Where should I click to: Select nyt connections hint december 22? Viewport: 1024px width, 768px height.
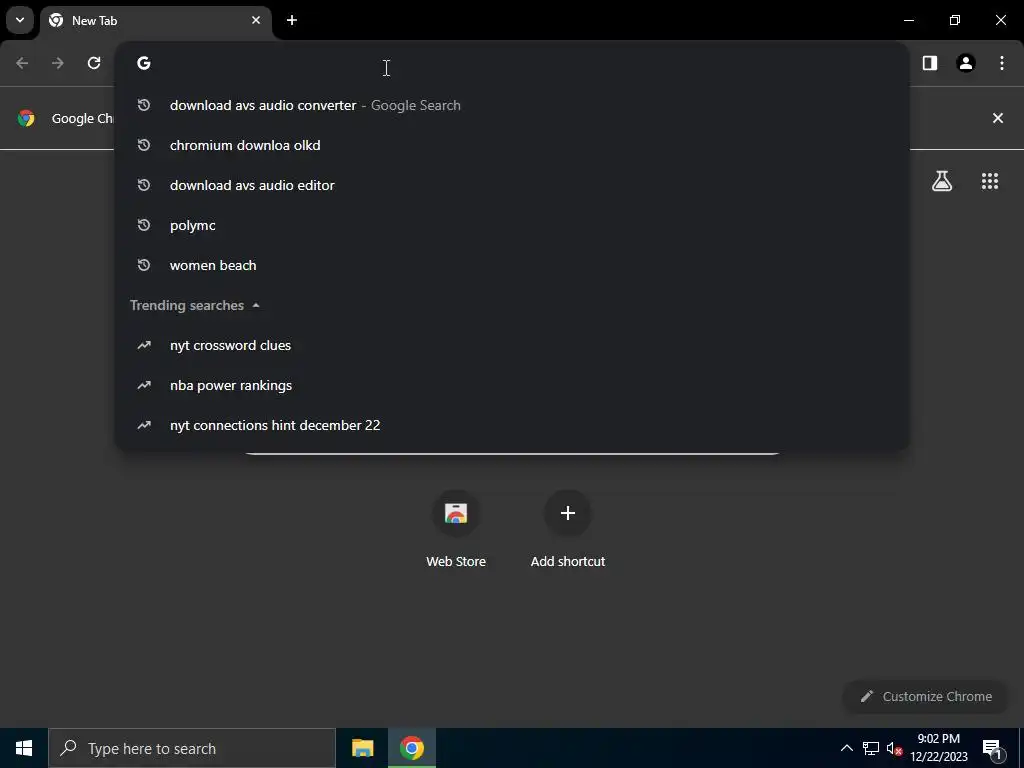click(x=512, y=425)
